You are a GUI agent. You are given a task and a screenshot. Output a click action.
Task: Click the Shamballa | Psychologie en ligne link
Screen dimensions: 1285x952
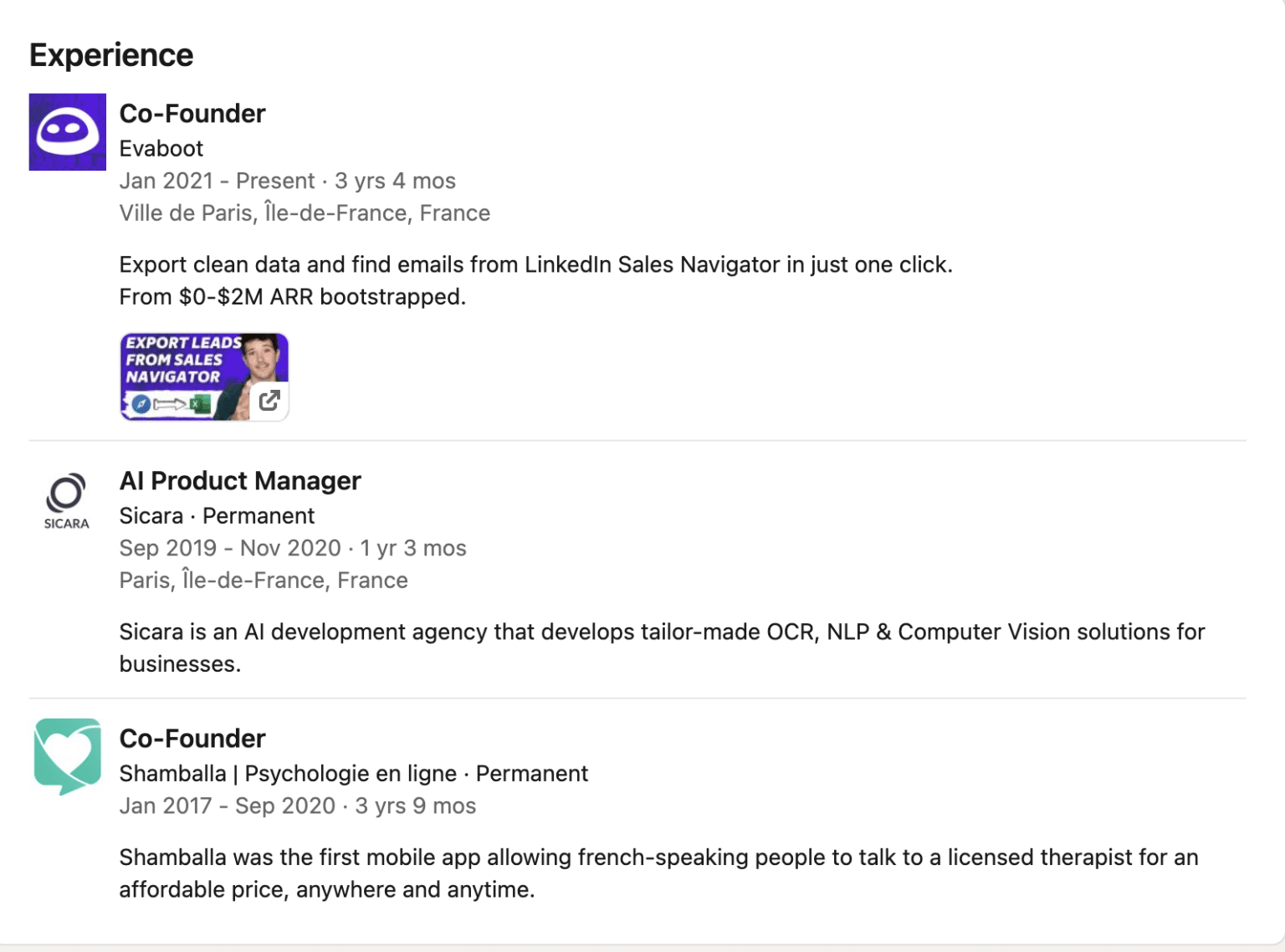point(287,773)
